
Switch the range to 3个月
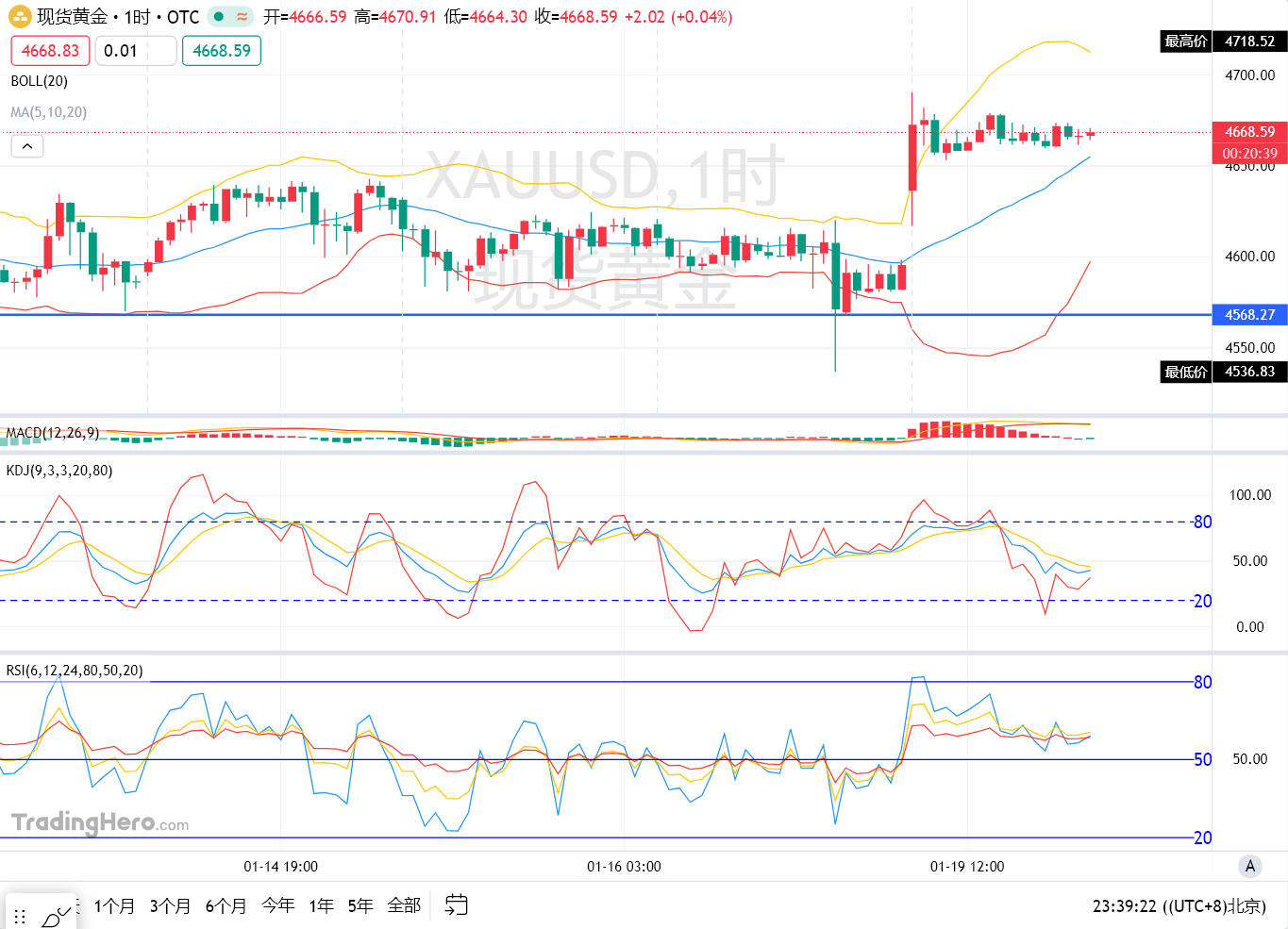(170, 906)
